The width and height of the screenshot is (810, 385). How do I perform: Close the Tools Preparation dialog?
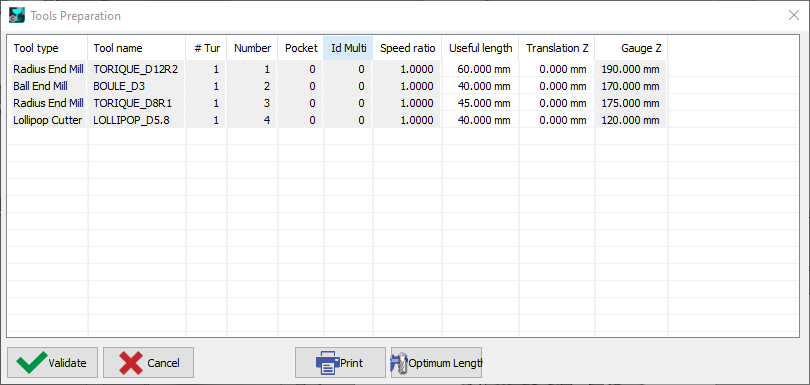pyautogui.click(x=794, y=15)
